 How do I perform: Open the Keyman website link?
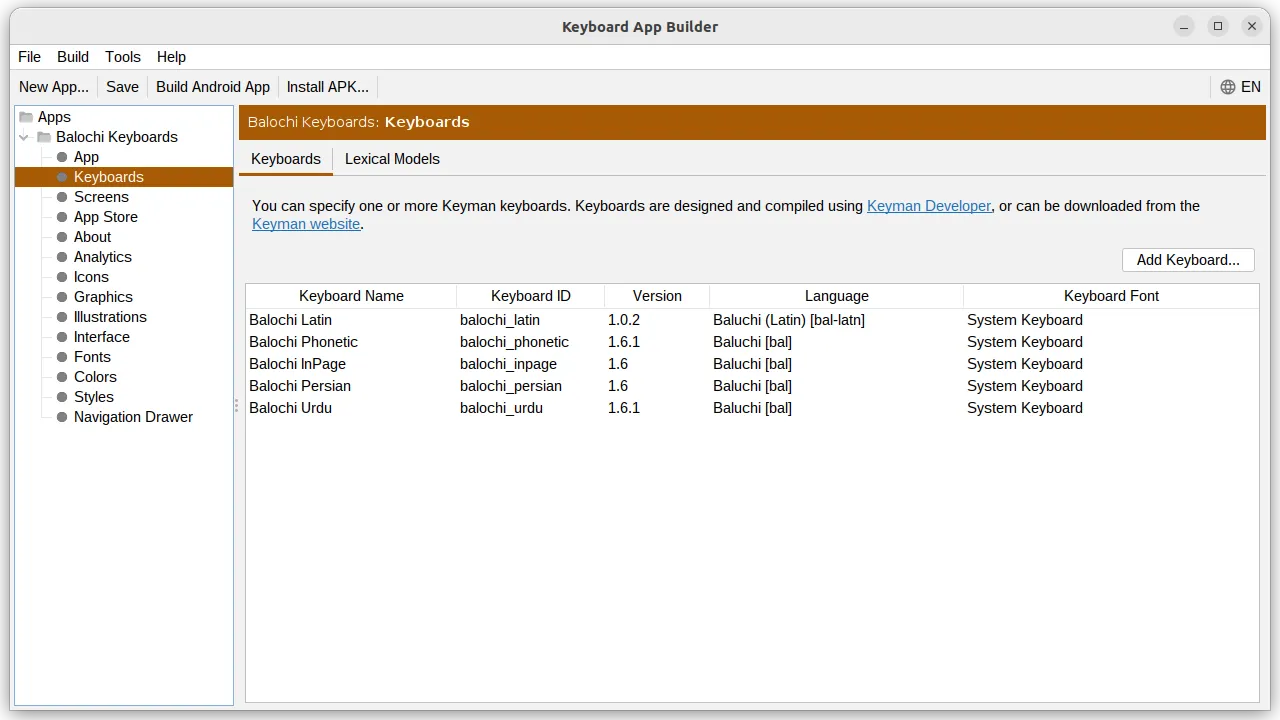point(306,224)
